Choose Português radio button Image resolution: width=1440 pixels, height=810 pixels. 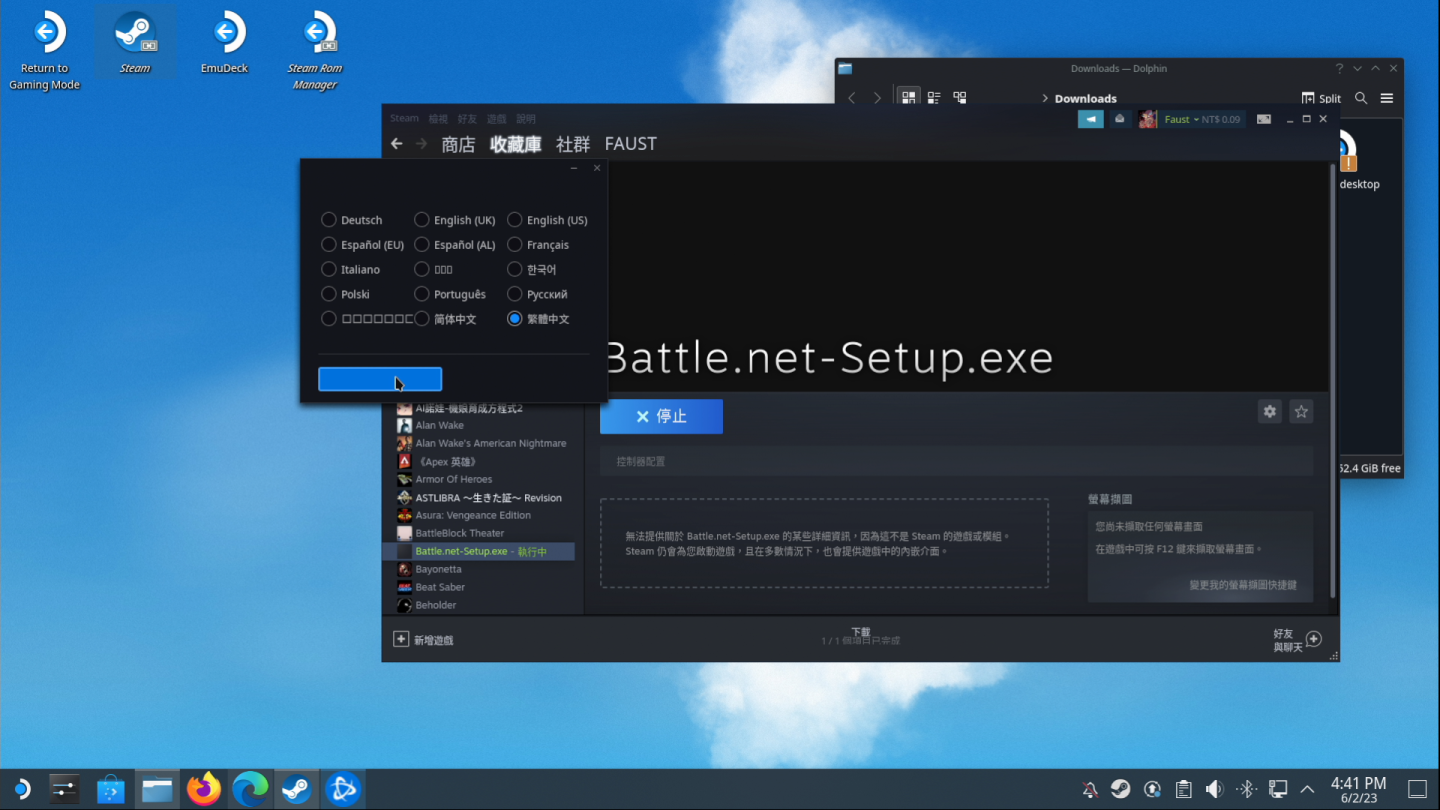click(x=450, y=295)
